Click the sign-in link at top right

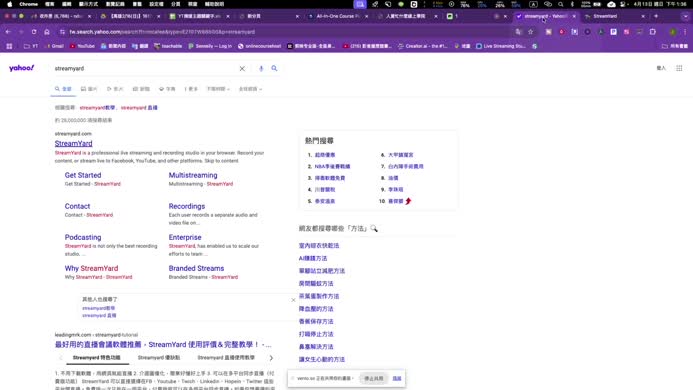click(x=661, y=68)
